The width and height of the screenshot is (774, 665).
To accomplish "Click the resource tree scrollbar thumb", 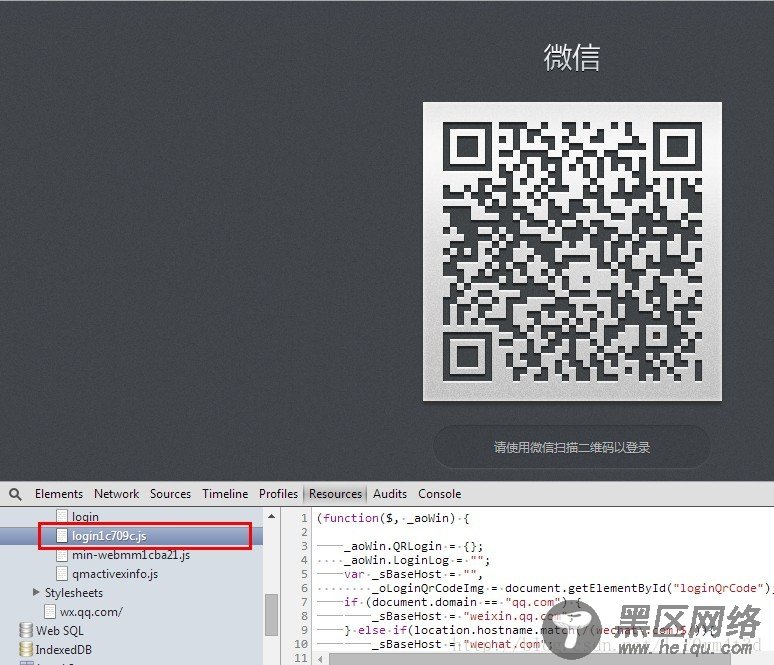I will point(271,615).
